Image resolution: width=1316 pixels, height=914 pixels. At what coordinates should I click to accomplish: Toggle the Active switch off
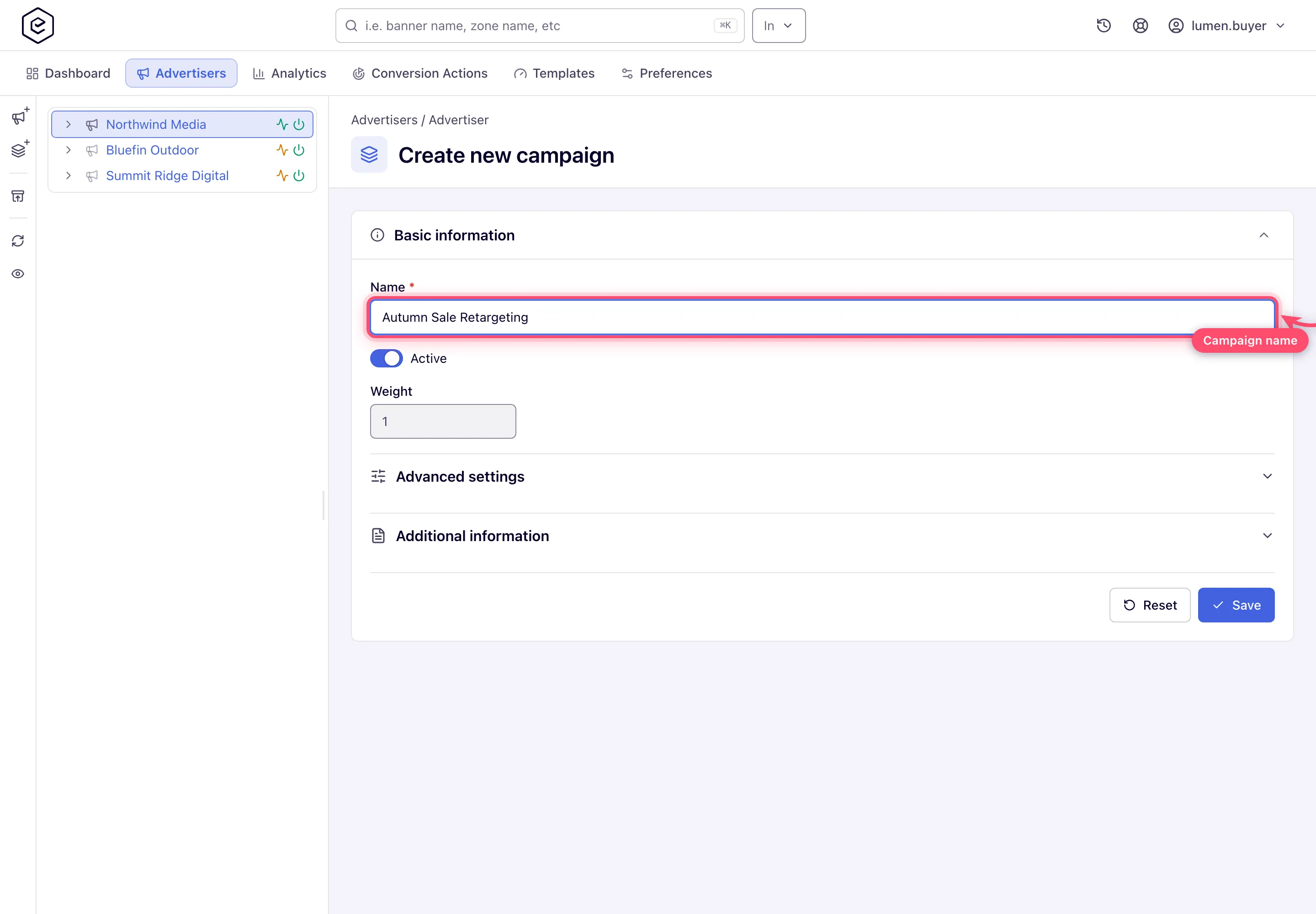click(x=387, y=358)
